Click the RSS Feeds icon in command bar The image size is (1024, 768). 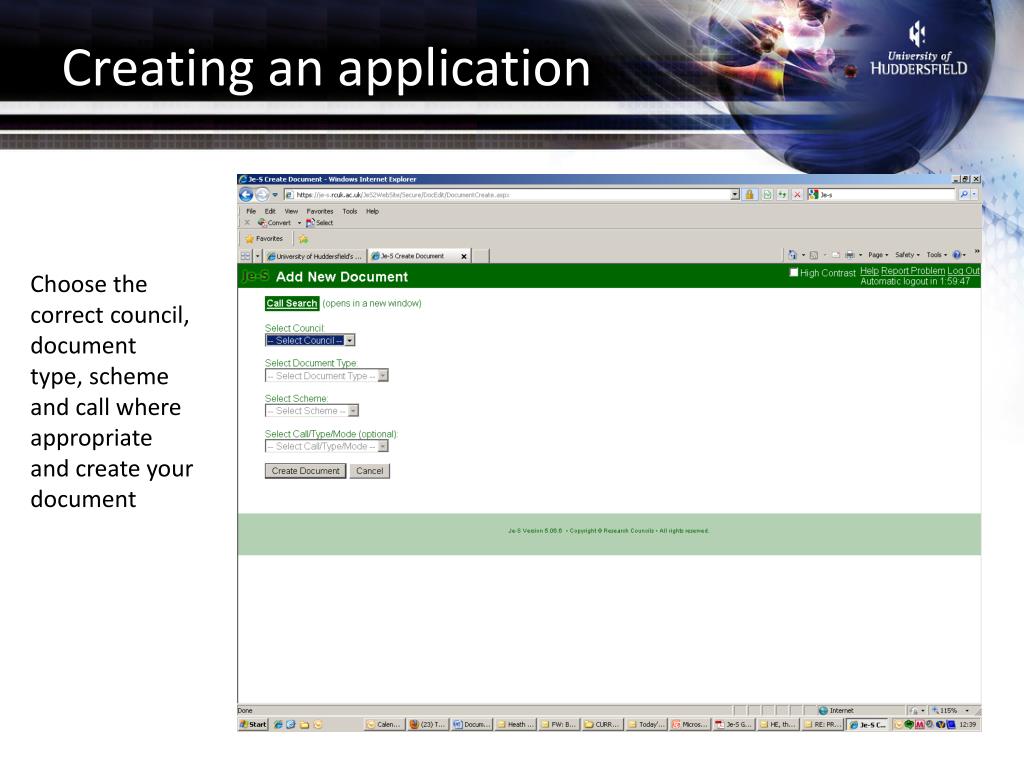pyautogui.click(x=814, y=255)
